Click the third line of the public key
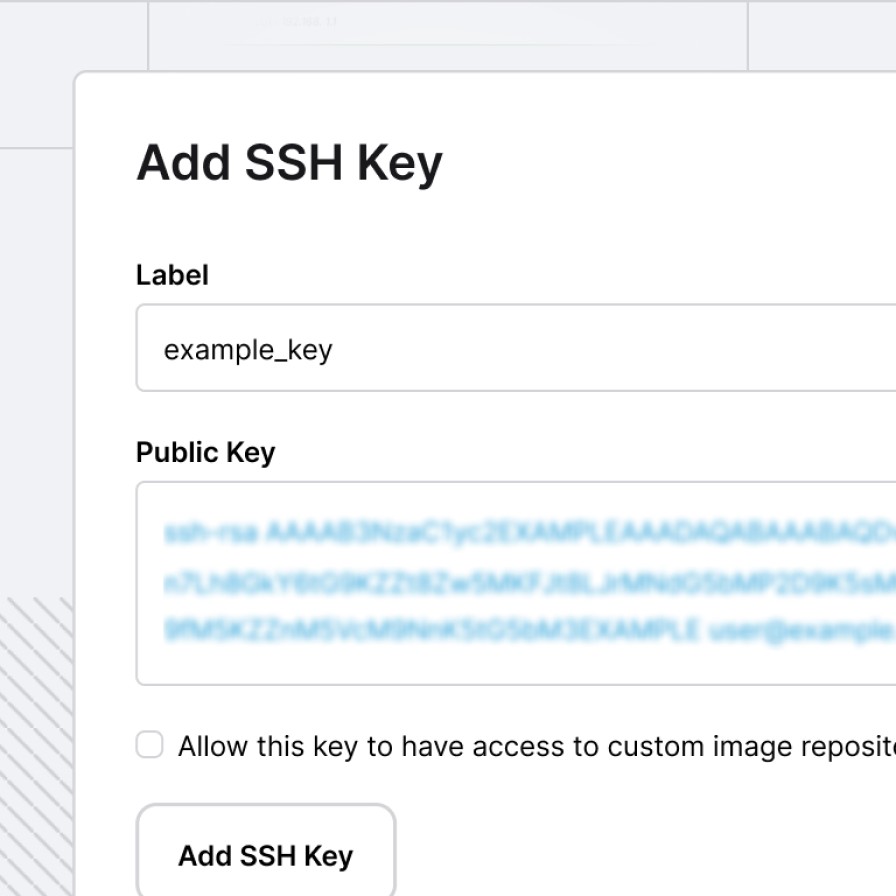Screen dimensions: 896x896 430,631
